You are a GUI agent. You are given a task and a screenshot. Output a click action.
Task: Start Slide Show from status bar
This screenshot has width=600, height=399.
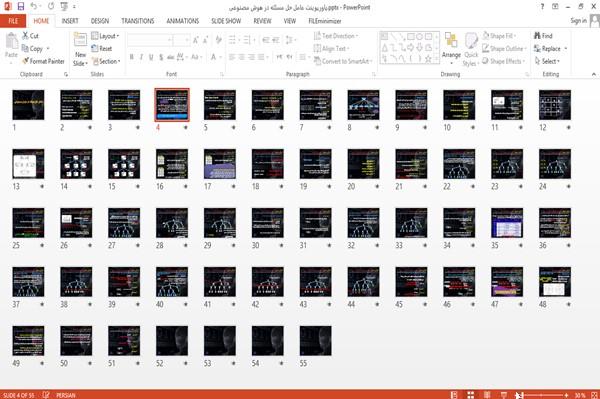click(x=504, y=395)
